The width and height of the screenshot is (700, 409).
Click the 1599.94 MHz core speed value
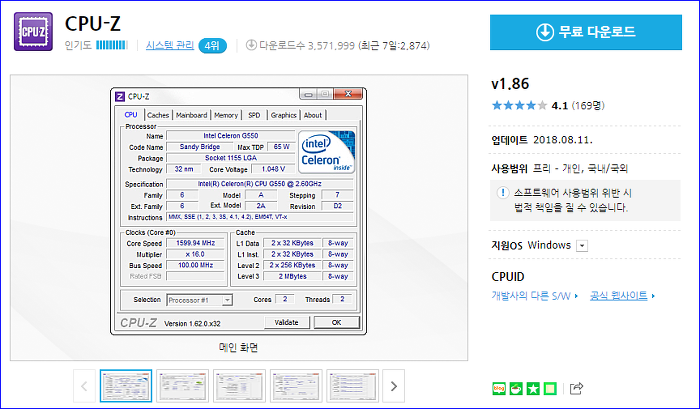coord(196,243)
